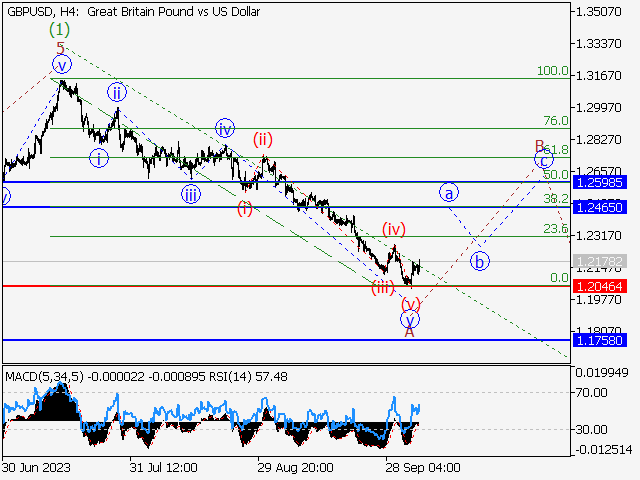The image size is (640, 480).
Task: Click the 1.17580 price level tag
Action: (x=600, y=340)
